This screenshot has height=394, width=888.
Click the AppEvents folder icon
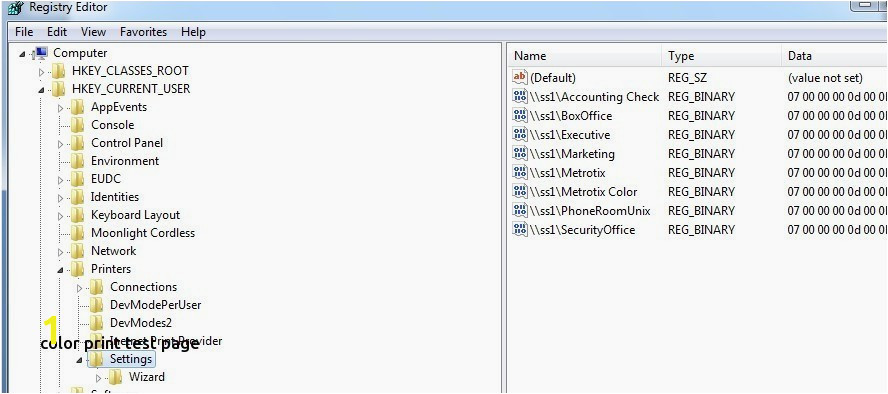tap(78, 107)
